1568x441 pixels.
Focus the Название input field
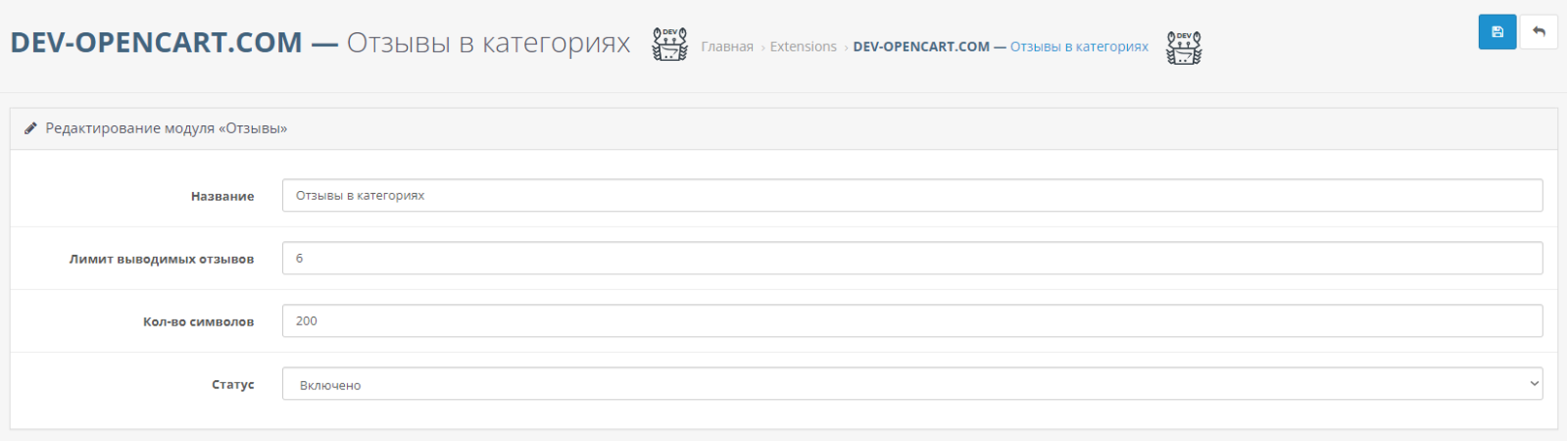912,195
